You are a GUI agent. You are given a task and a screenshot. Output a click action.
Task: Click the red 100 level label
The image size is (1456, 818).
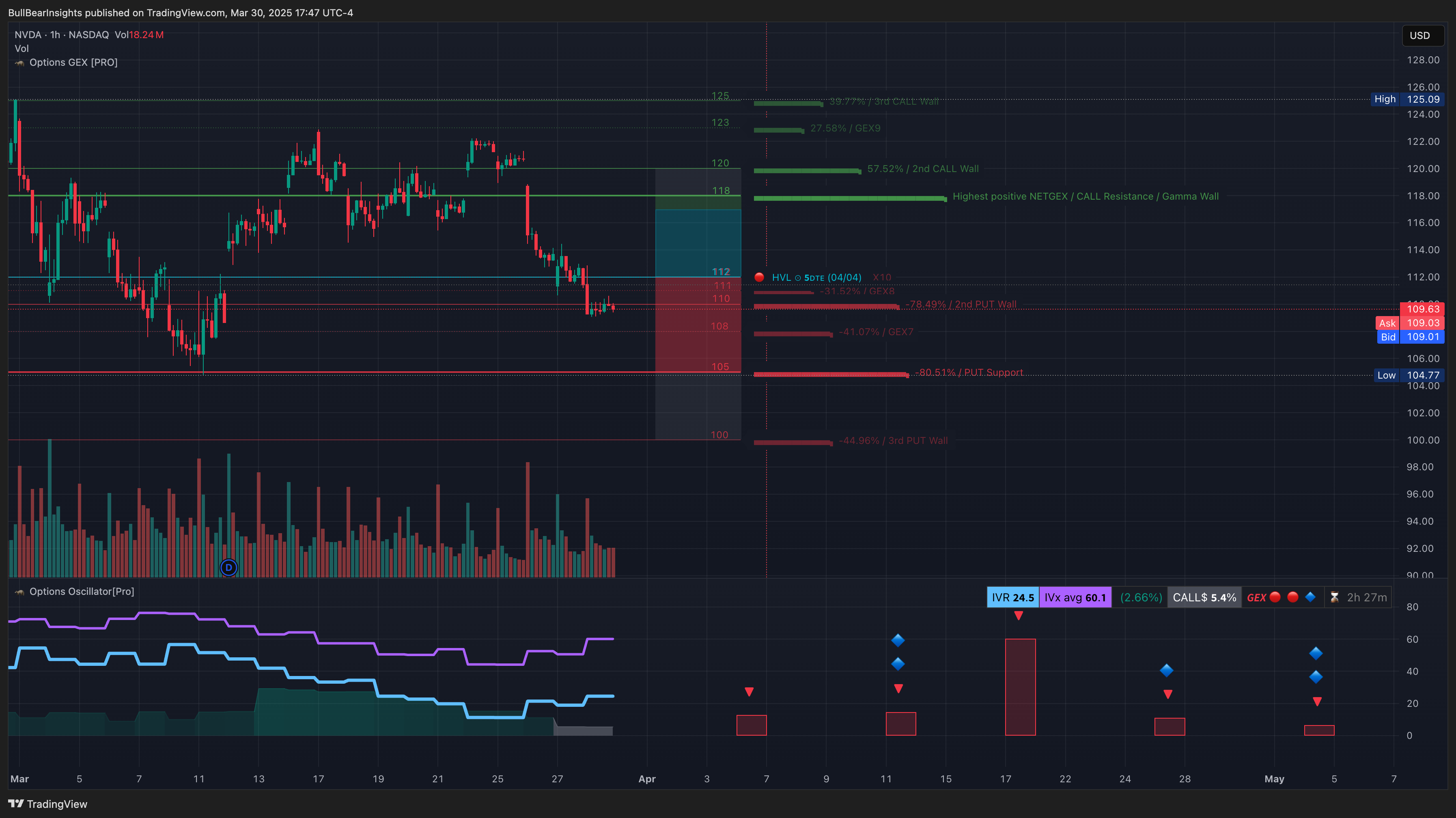tap(719, 435)
